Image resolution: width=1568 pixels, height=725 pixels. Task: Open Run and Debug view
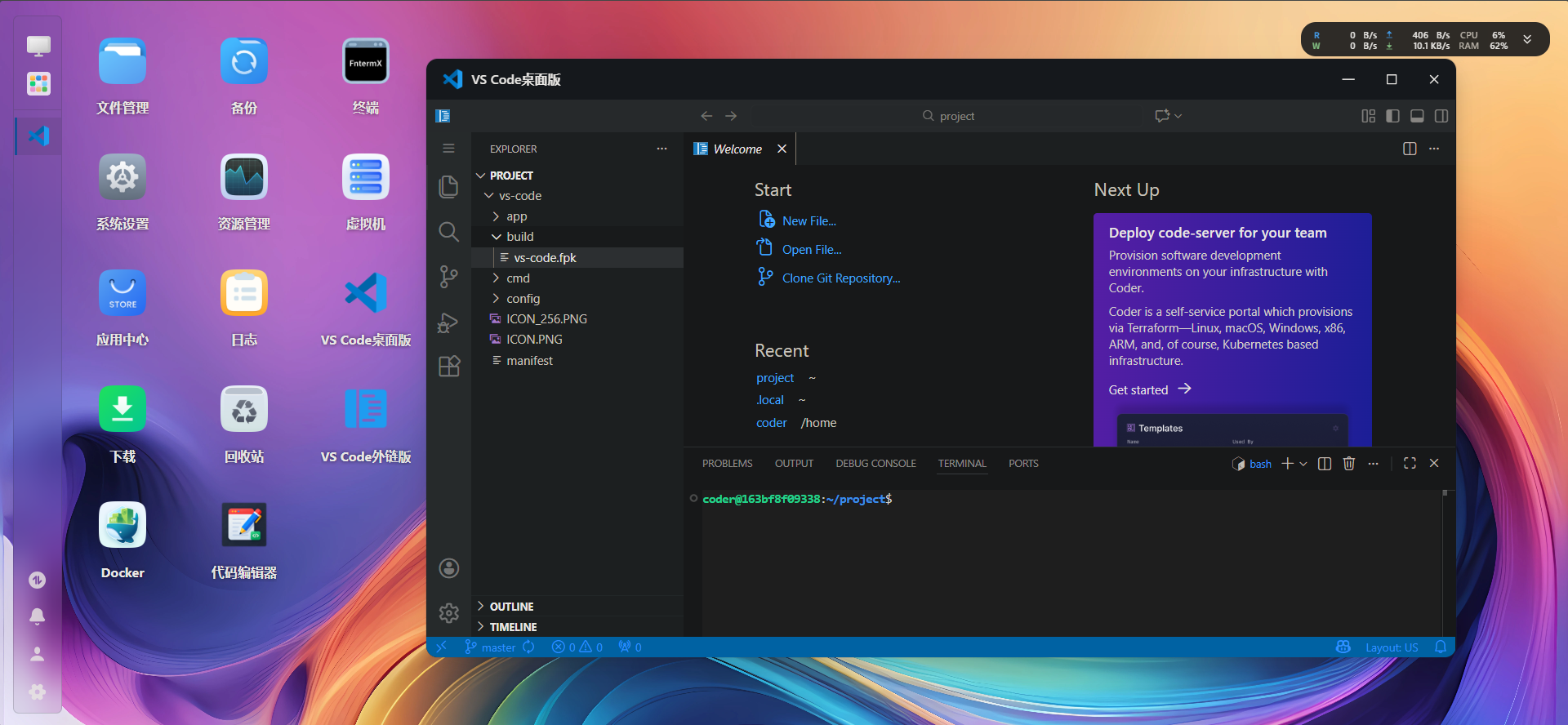pyautogui.click(x=448, y=322)
